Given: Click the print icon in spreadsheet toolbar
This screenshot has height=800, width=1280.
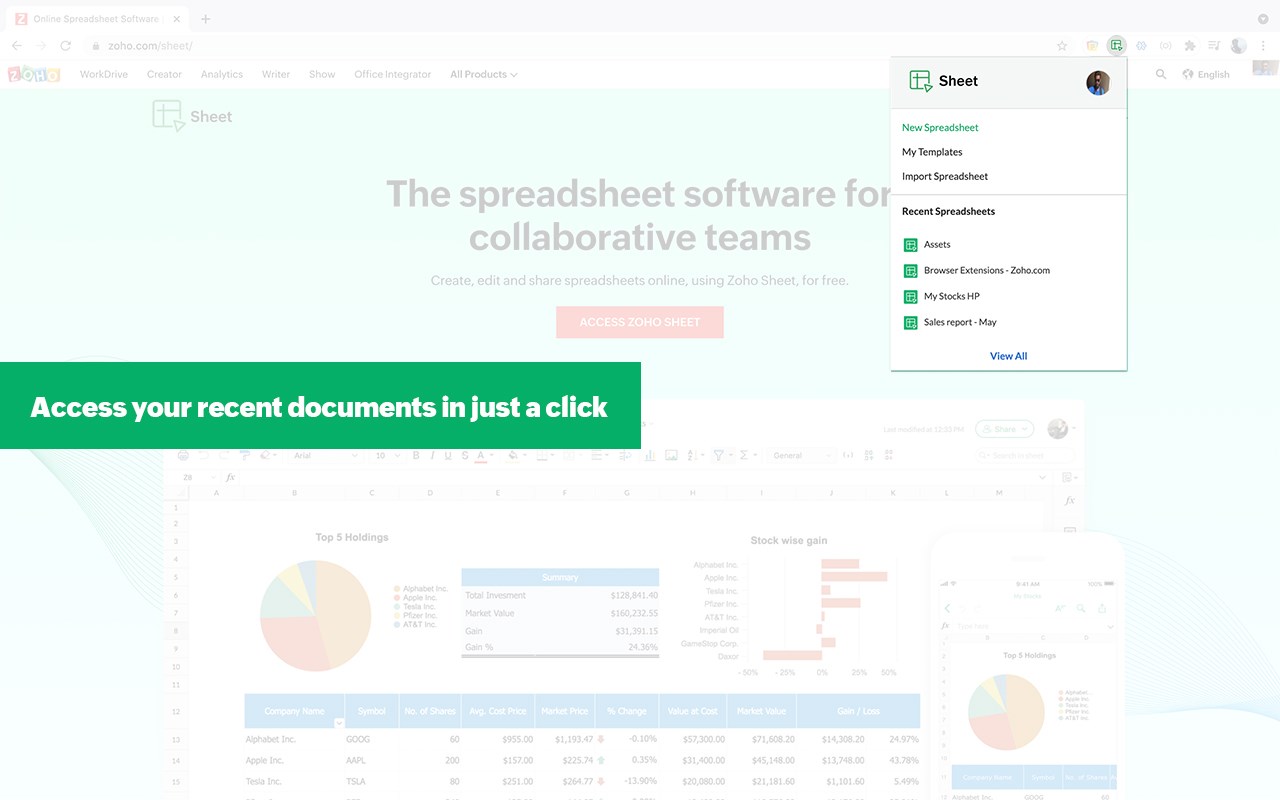Looking at the screenshot, I should tap(183, 456).
